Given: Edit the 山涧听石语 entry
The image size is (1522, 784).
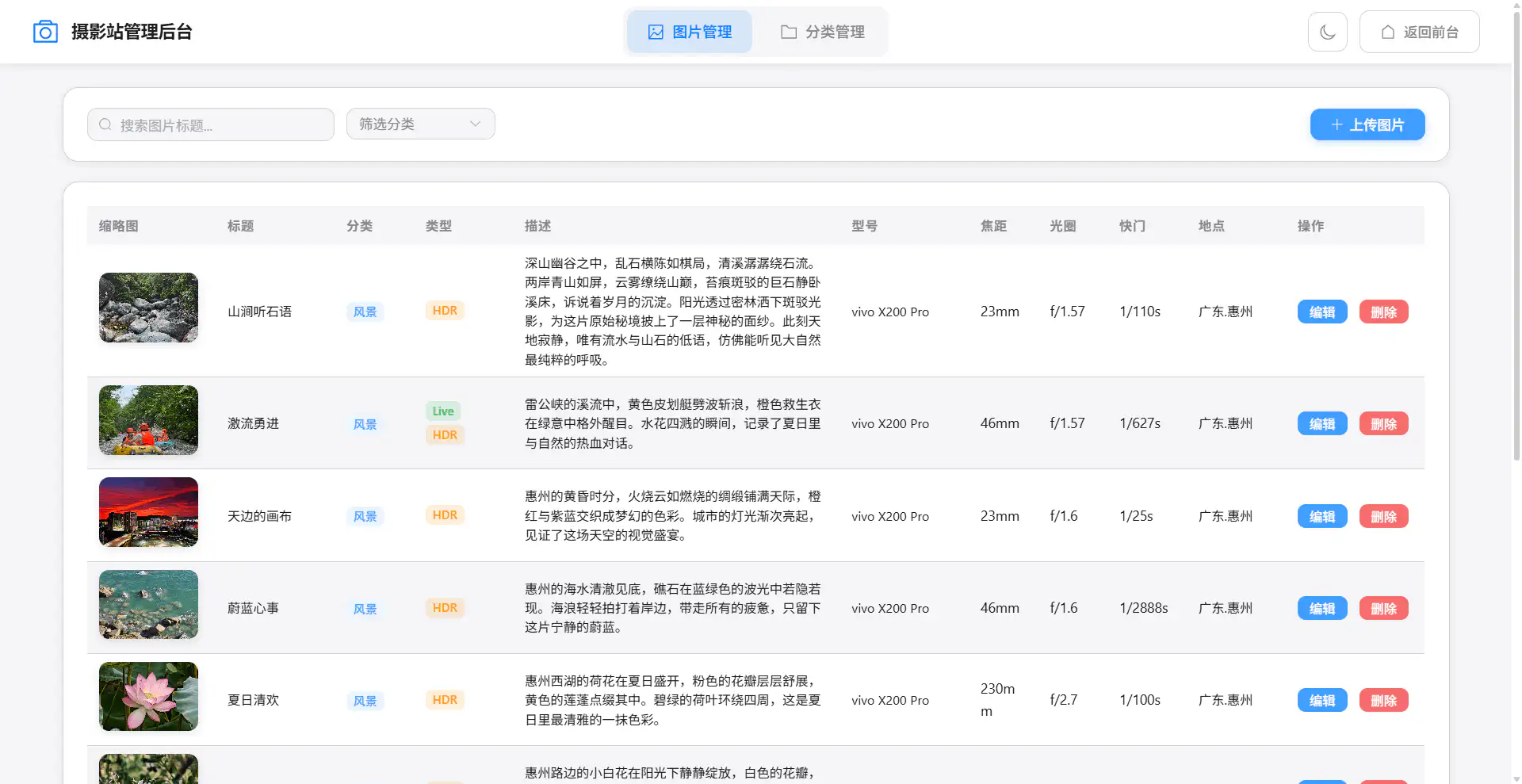Looking at the screenshot, I should 1321,312.
